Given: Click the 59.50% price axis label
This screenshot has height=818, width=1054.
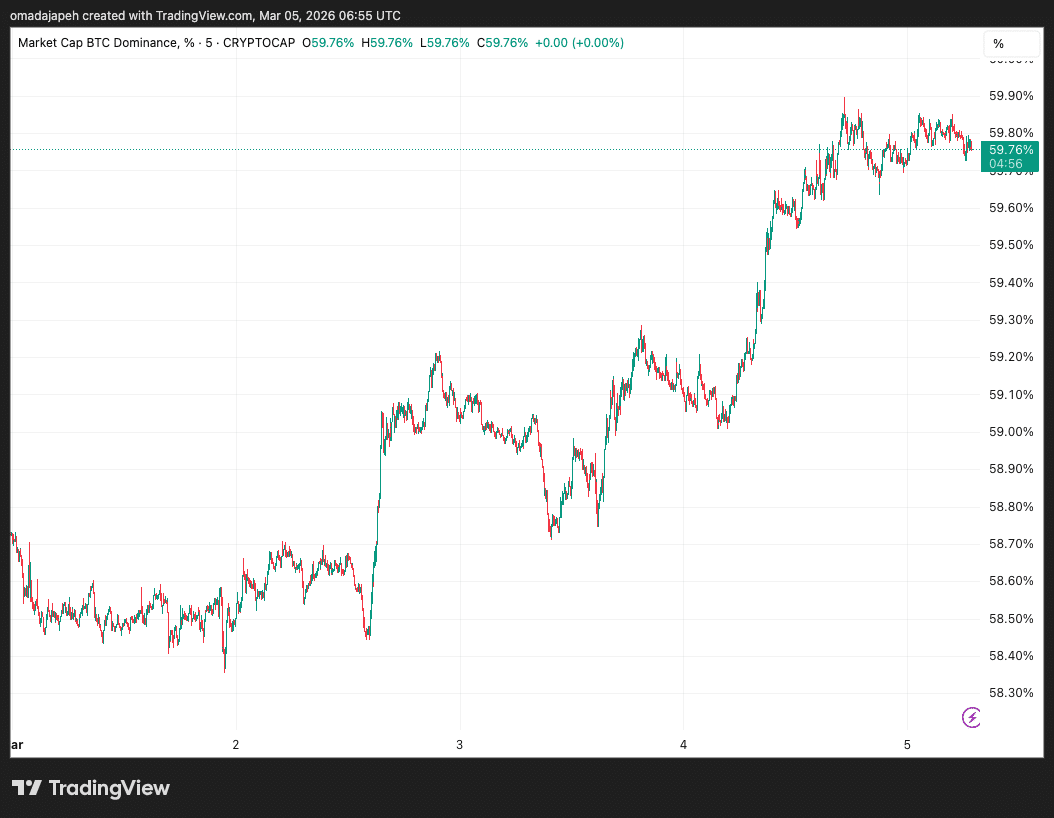Looking at the screenshot, I should coord(1010,245).
